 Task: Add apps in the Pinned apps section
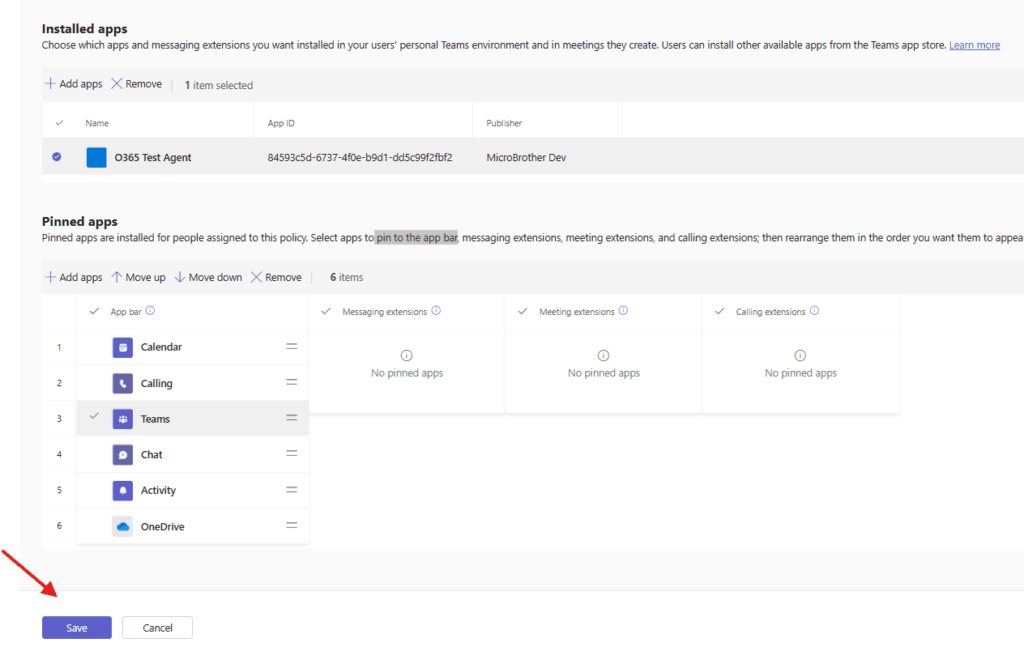[73, 277]
